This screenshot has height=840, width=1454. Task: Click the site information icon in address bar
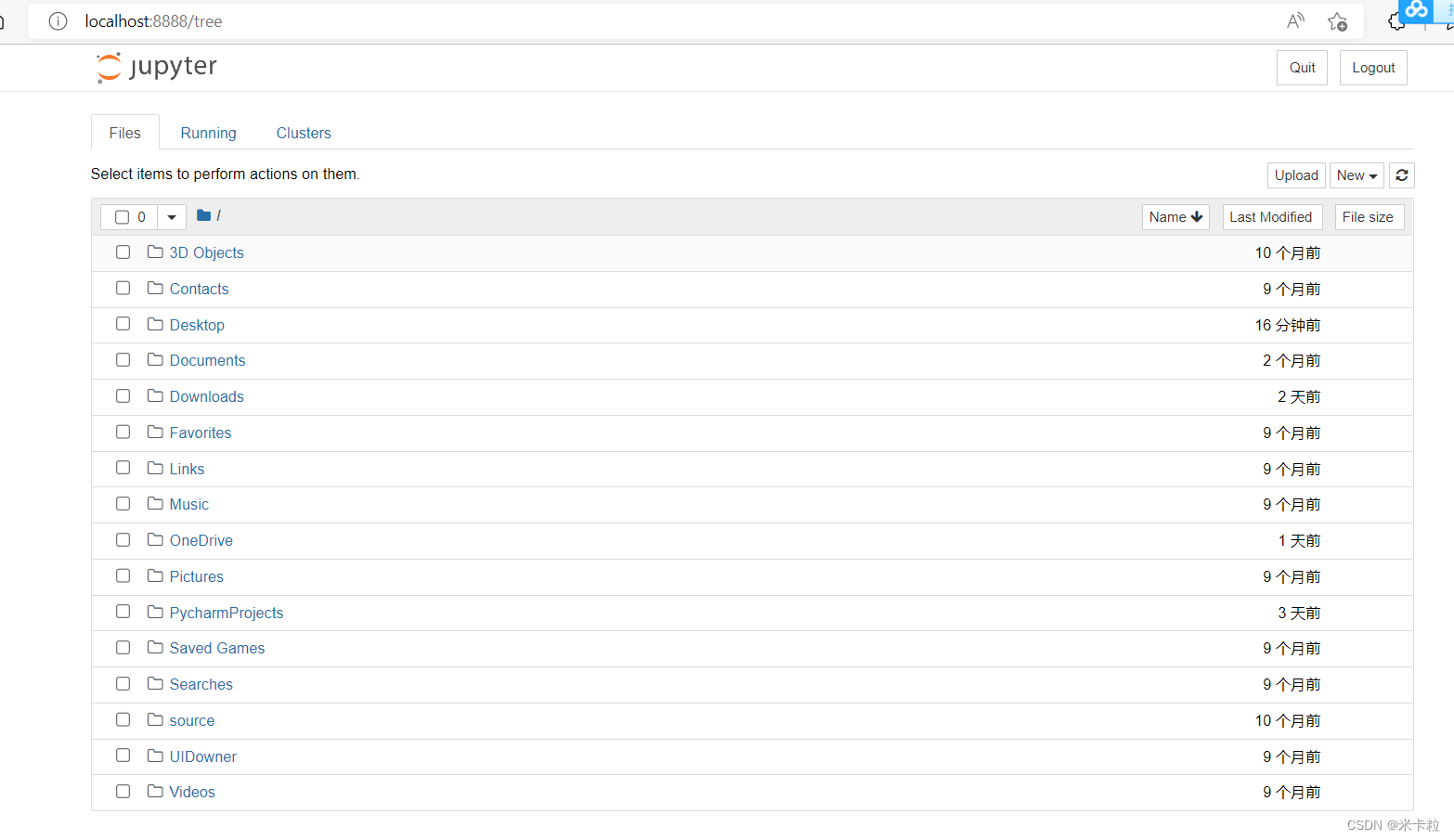(58, 21)
